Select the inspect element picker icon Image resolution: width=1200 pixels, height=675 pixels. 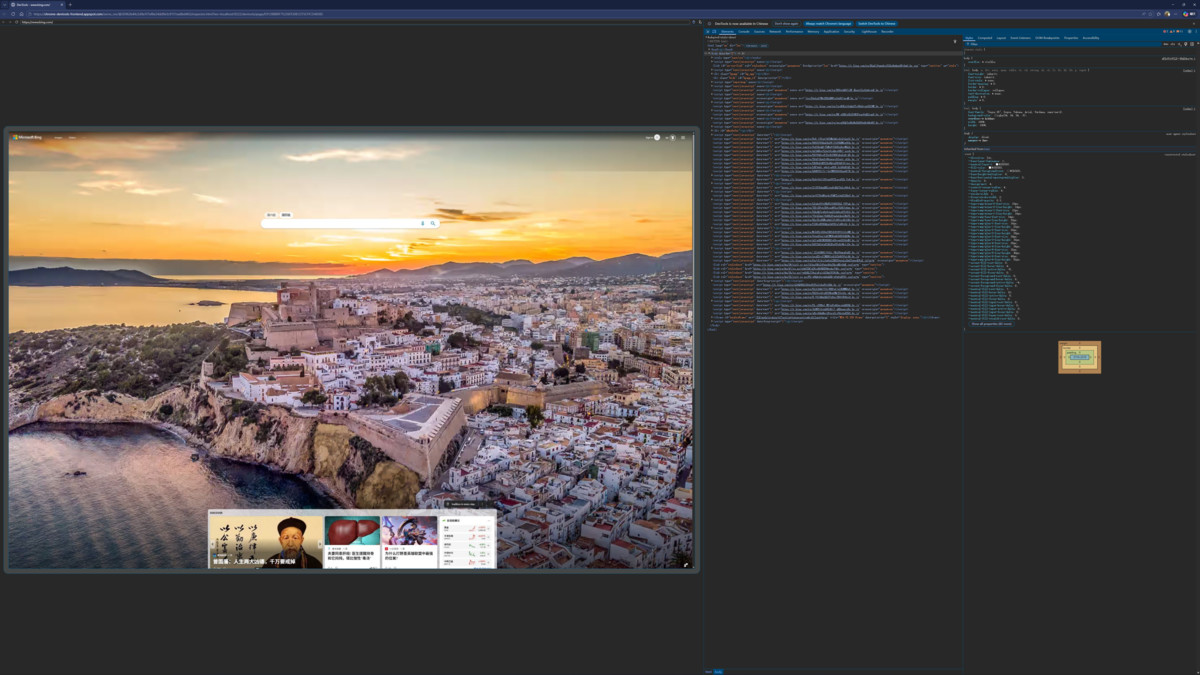pos(707,31)
